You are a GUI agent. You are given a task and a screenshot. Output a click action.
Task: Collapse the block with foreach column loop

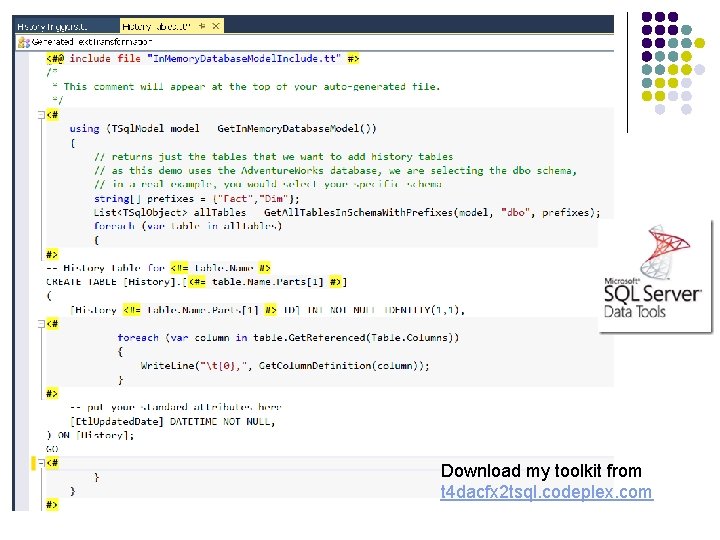[41, 324]
